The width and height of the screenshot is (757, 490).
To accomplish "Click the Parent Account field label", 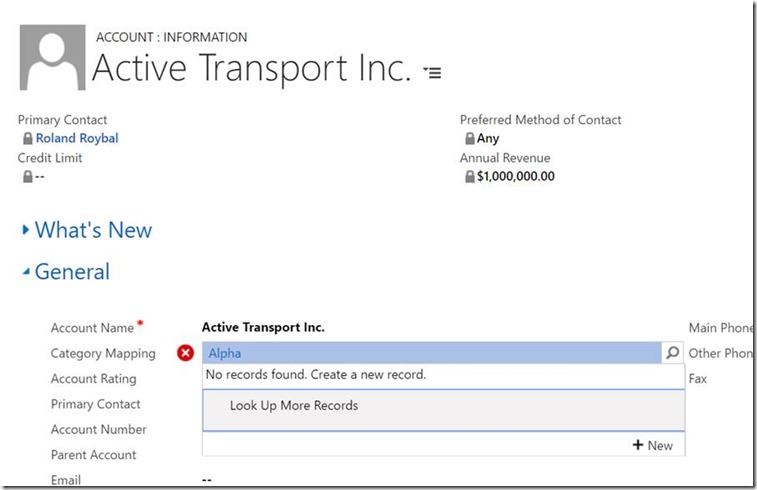I will 96,455.
